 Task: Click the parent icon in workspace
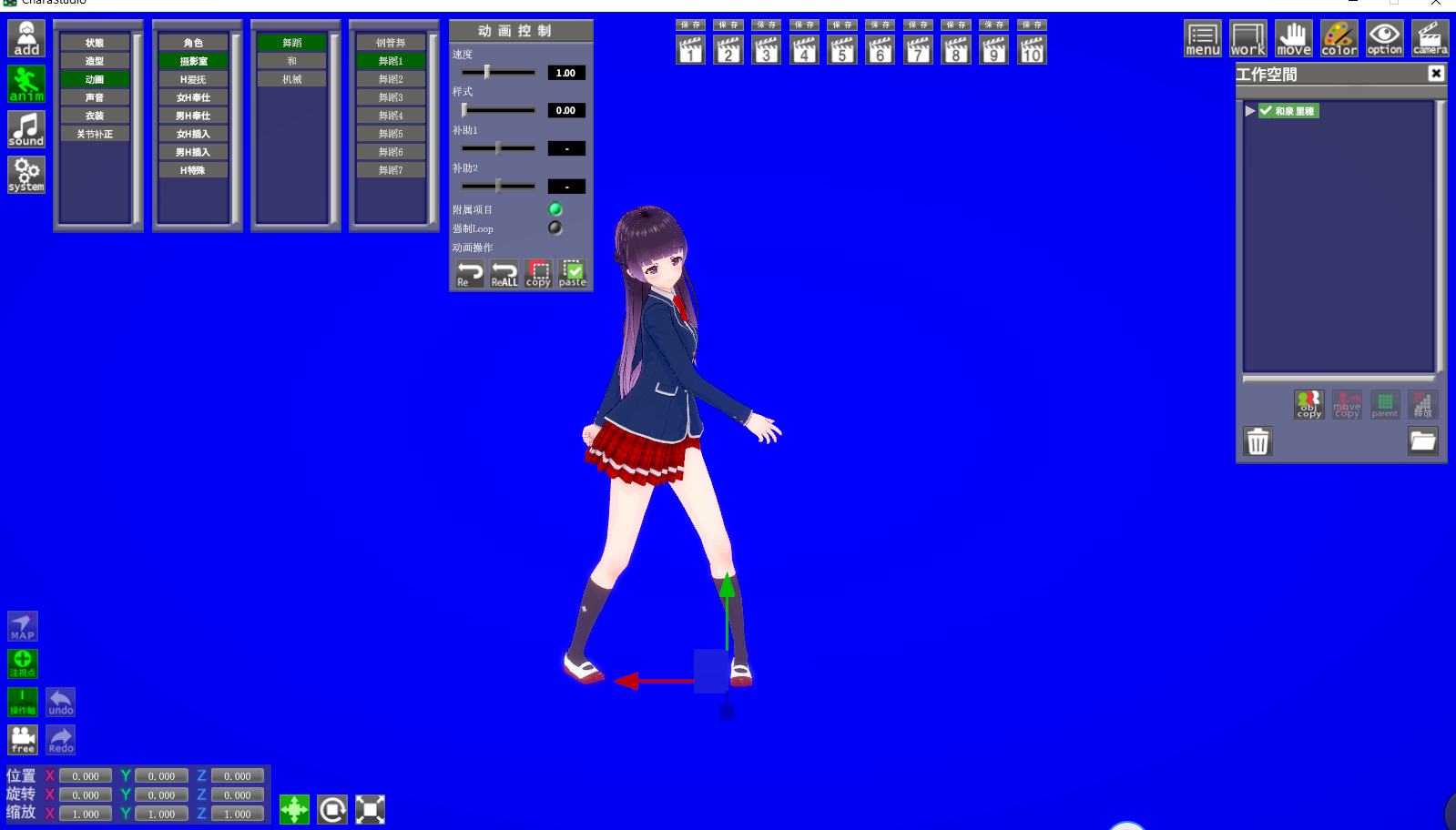[x=1385, y=405]
